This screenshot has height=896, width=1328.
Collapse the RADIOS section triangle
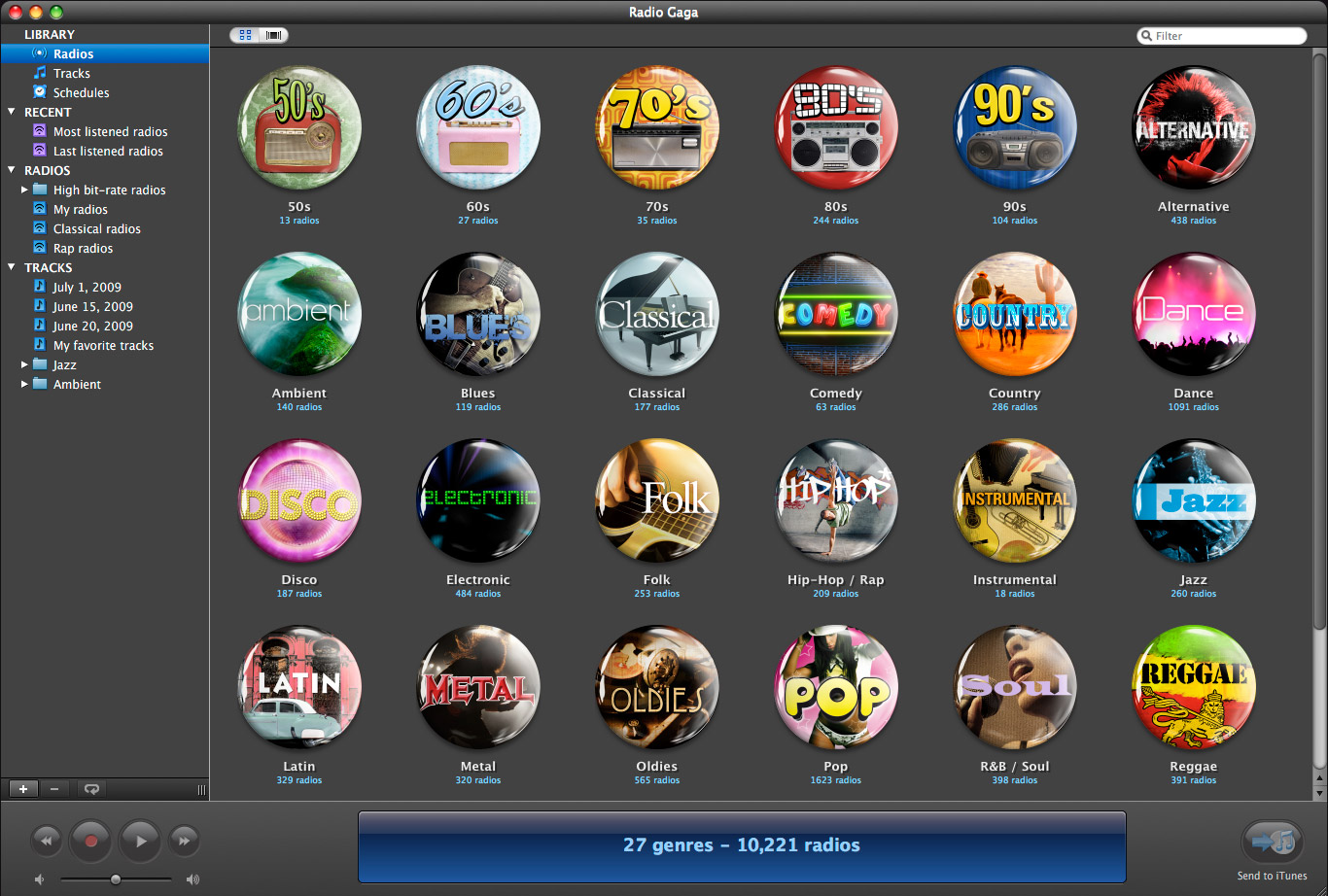(12, 170)
